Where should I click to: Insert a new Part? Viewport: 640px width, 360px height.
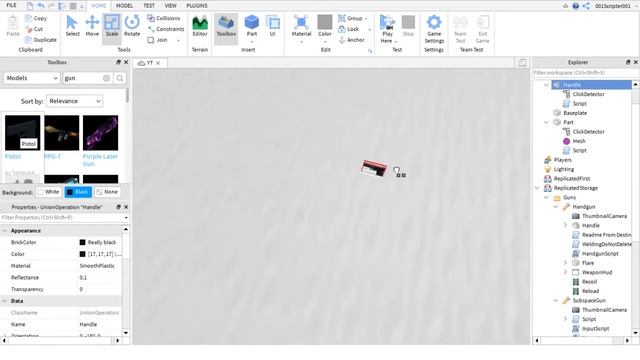tap(251, 29)
